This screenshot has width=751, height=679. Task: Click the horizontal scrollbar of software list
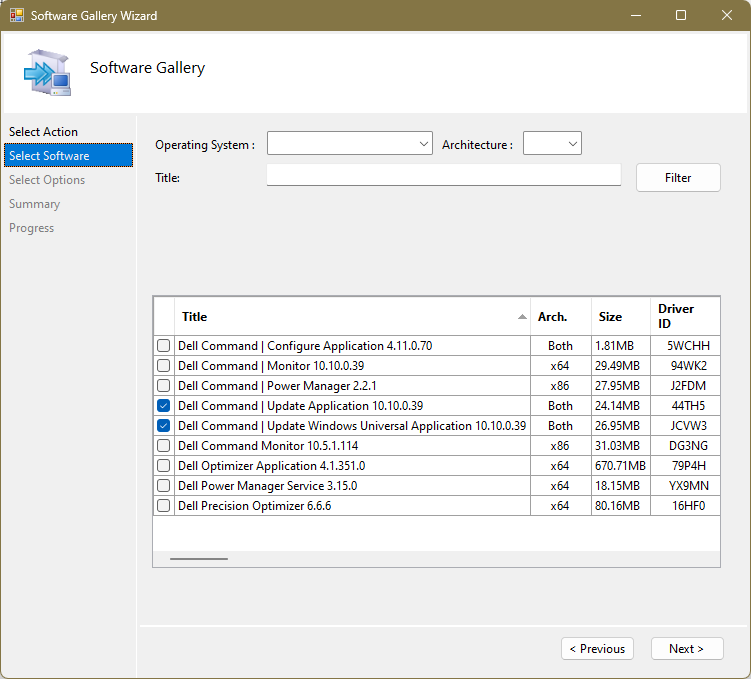199,559
